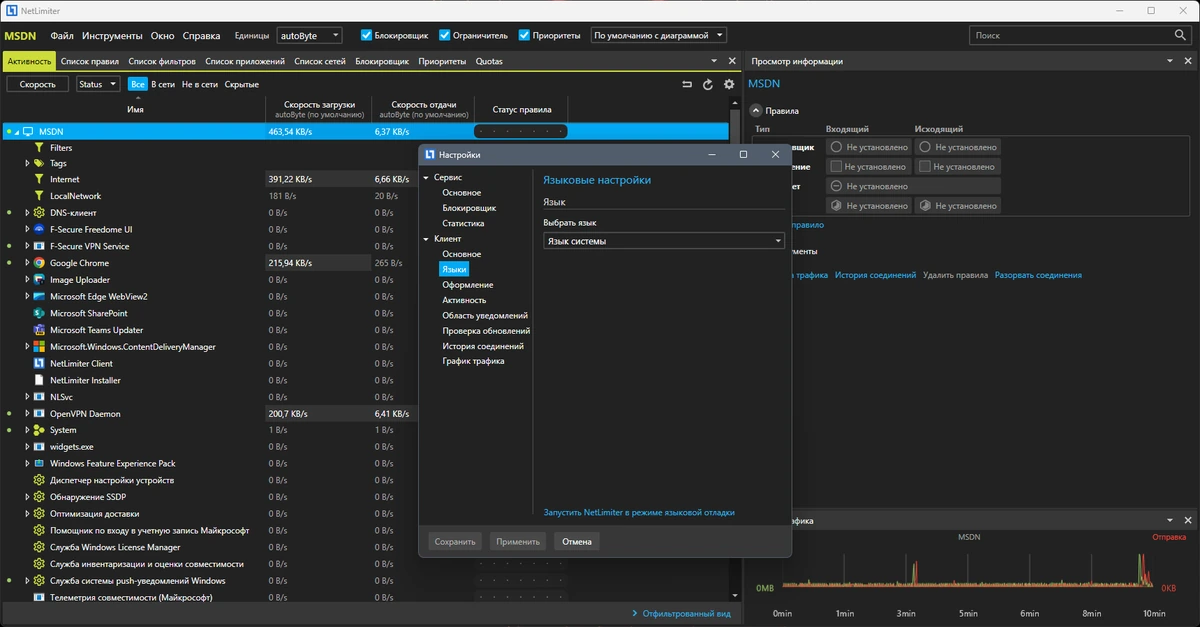Open activity view settings via the gear icon
This screenshot has height=627, width=1200.
click(x=729, y=85)
